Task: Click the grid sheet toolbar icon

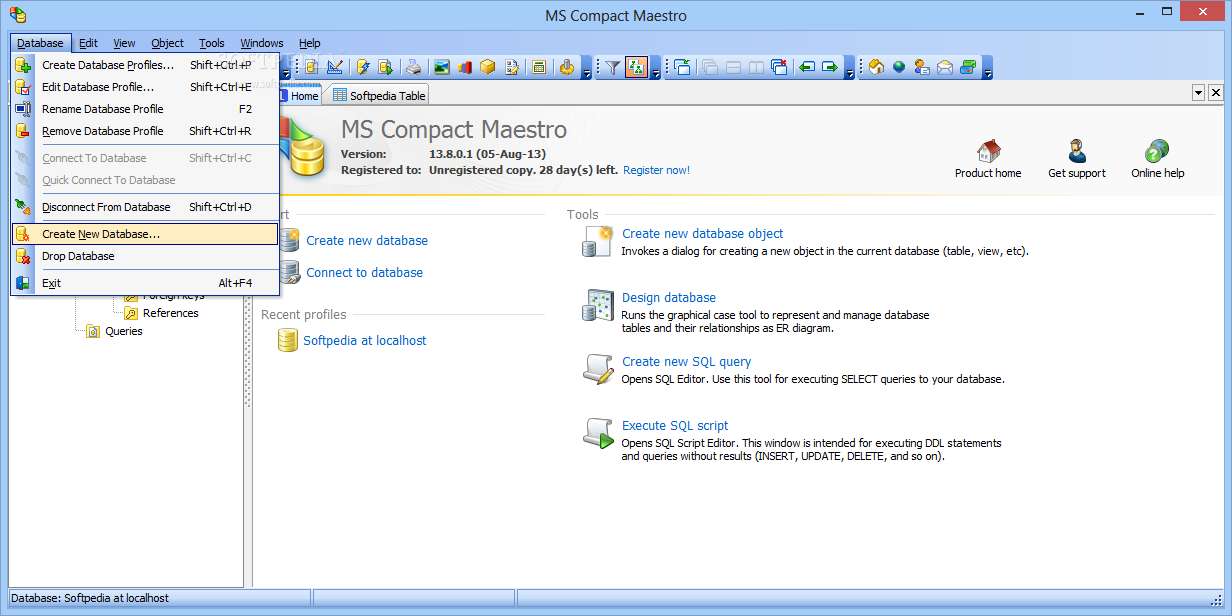Action: click(539, 67)
